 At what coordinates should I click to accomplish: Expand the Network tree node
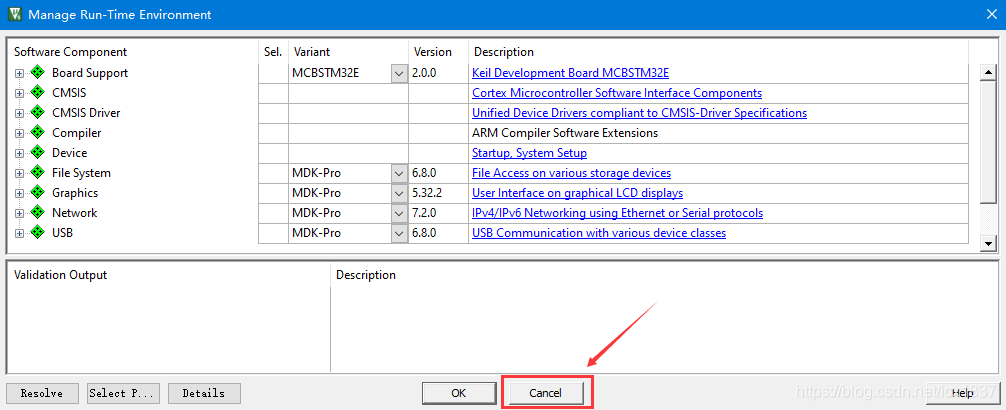[19, 213]
